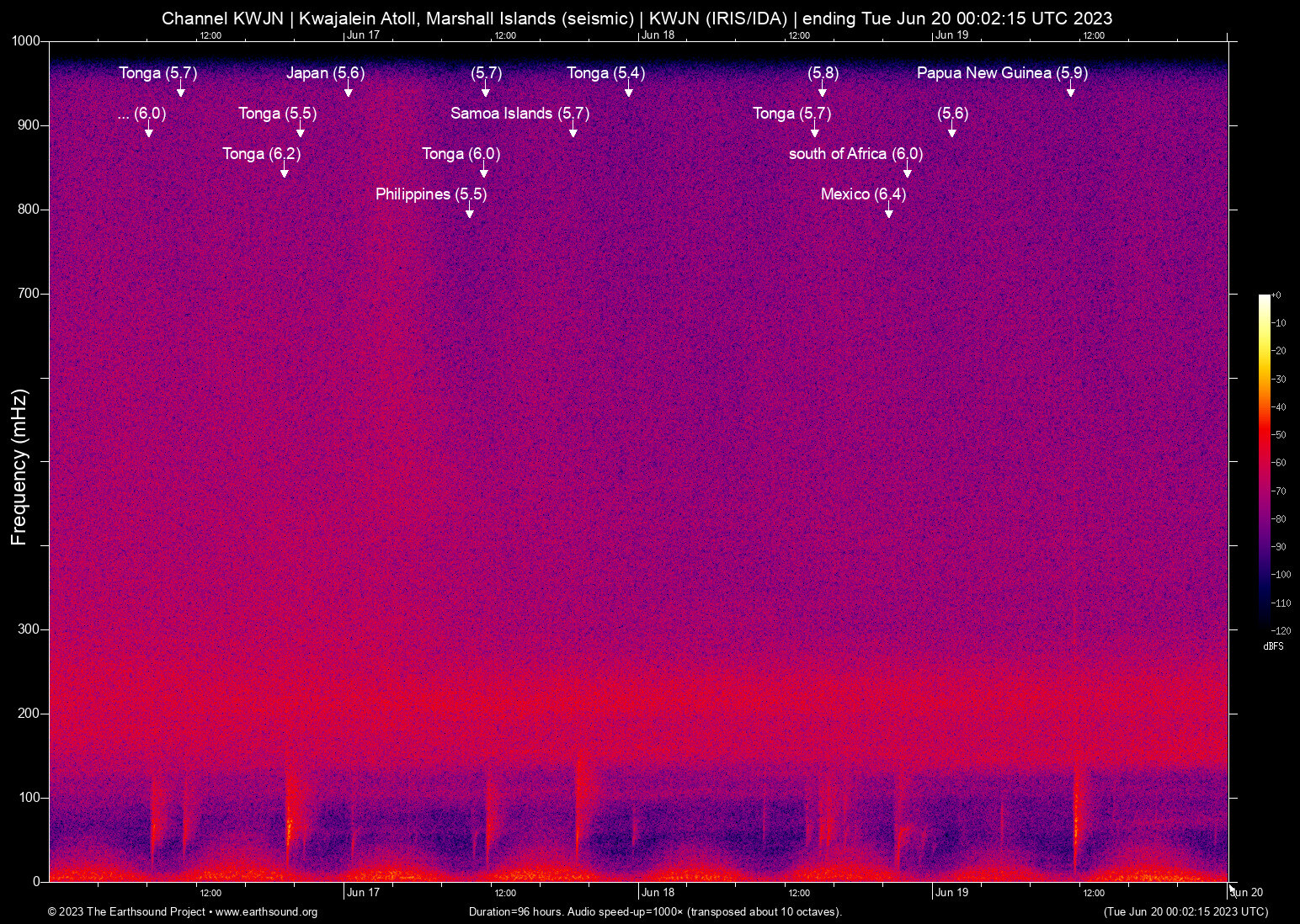
Task: Click the (5.6) marker near Jun 19
Action: click(x=952, y=130)
